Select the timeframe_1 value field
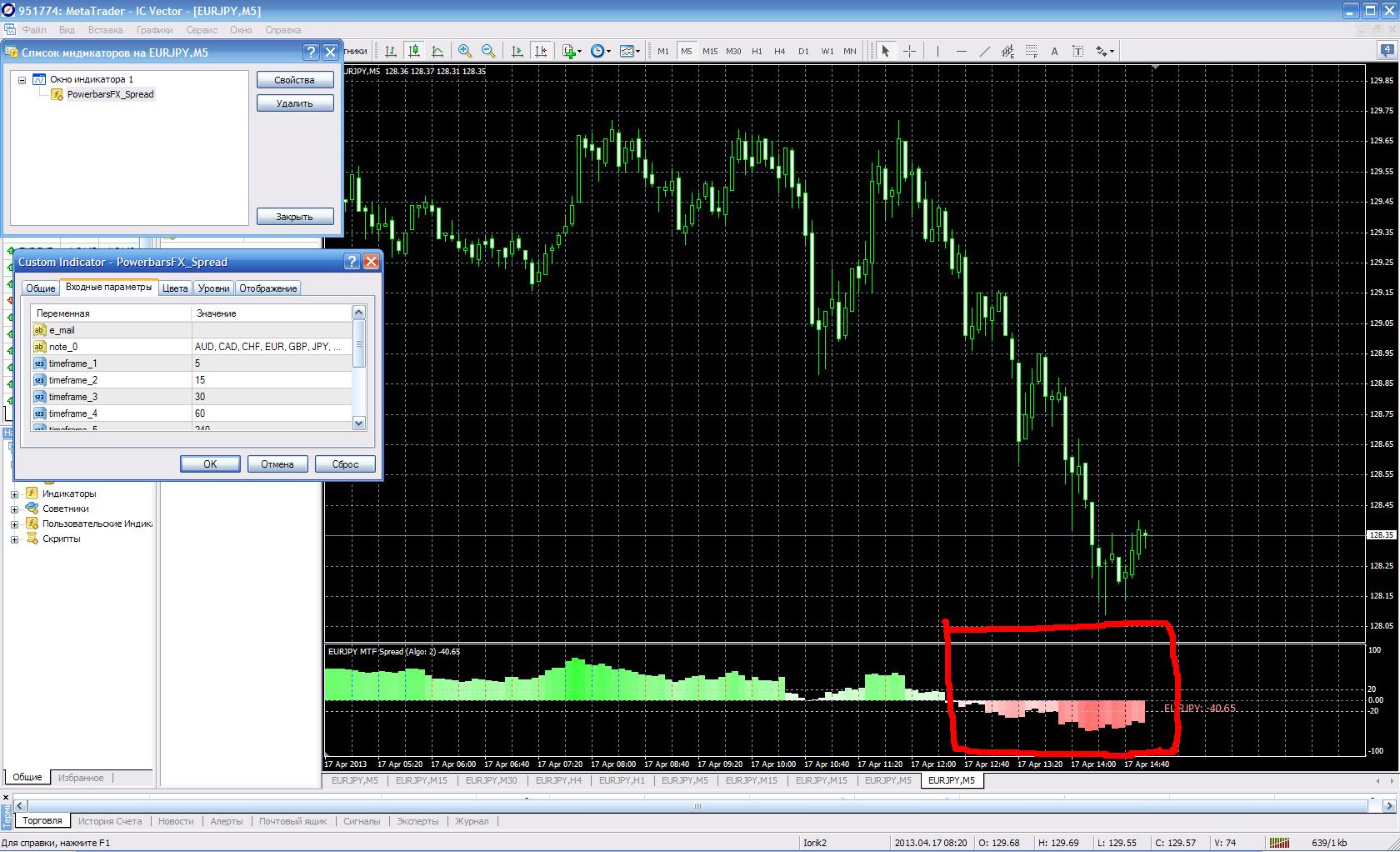Screen dimensions: 1400x852 pos(272,363)
